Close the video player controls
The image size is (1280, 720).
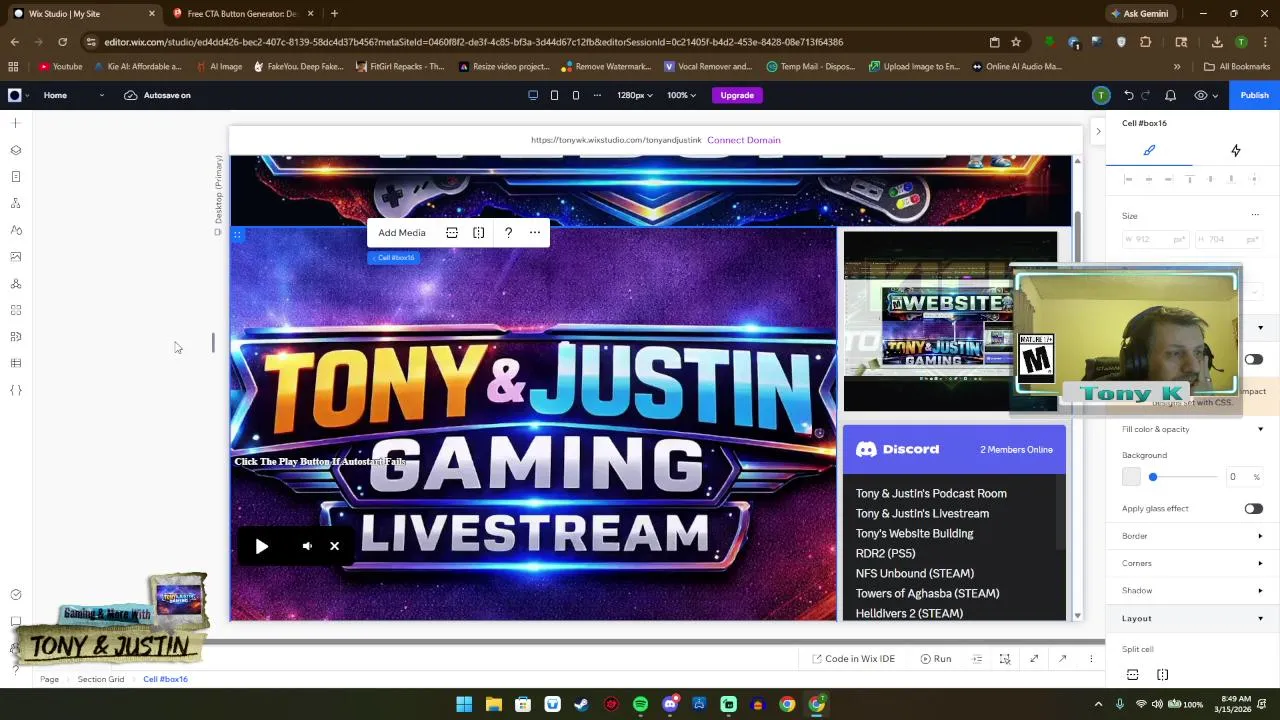pyautogui.click(x=334, y=546)
